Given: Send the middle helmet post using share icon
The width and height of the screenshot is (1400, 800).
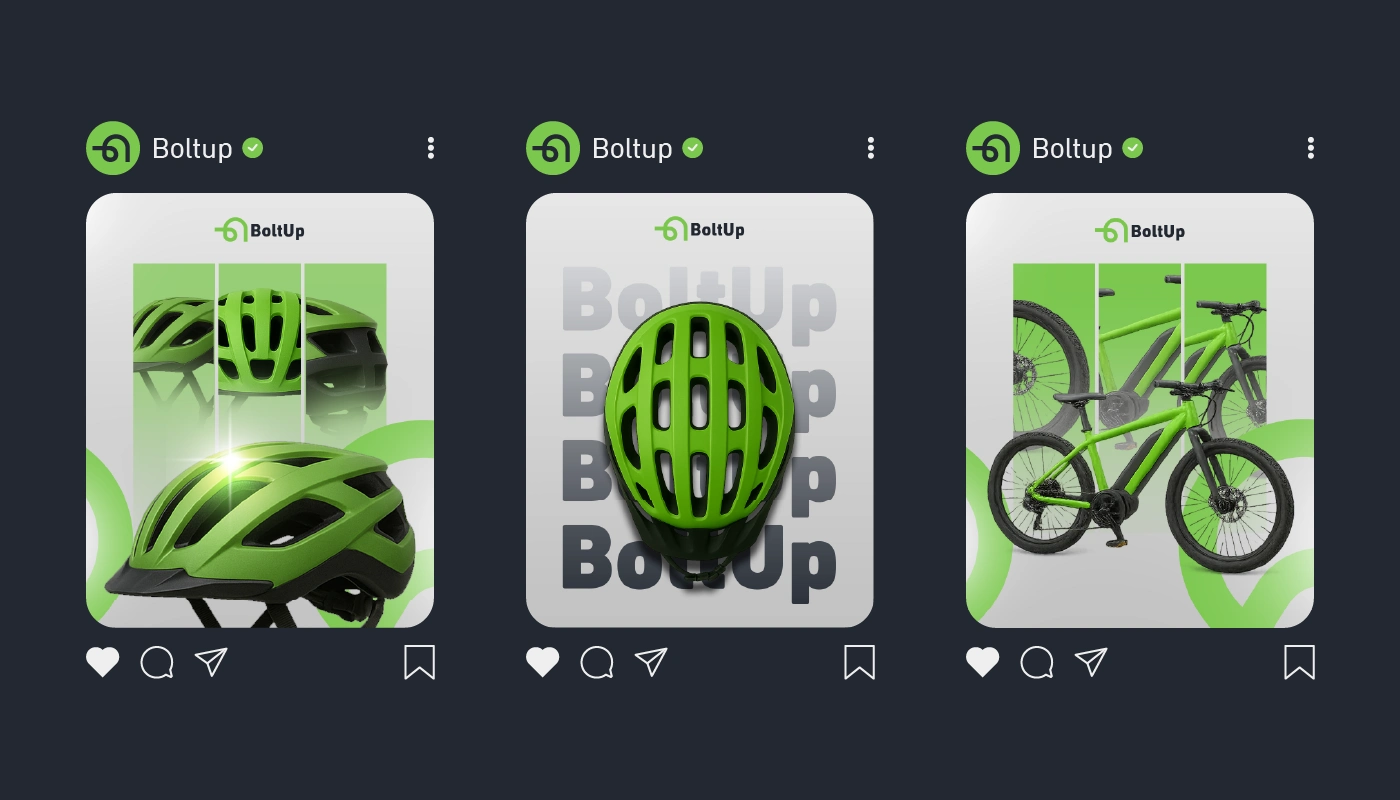Looking at the screenshot, I should [651, 662].
